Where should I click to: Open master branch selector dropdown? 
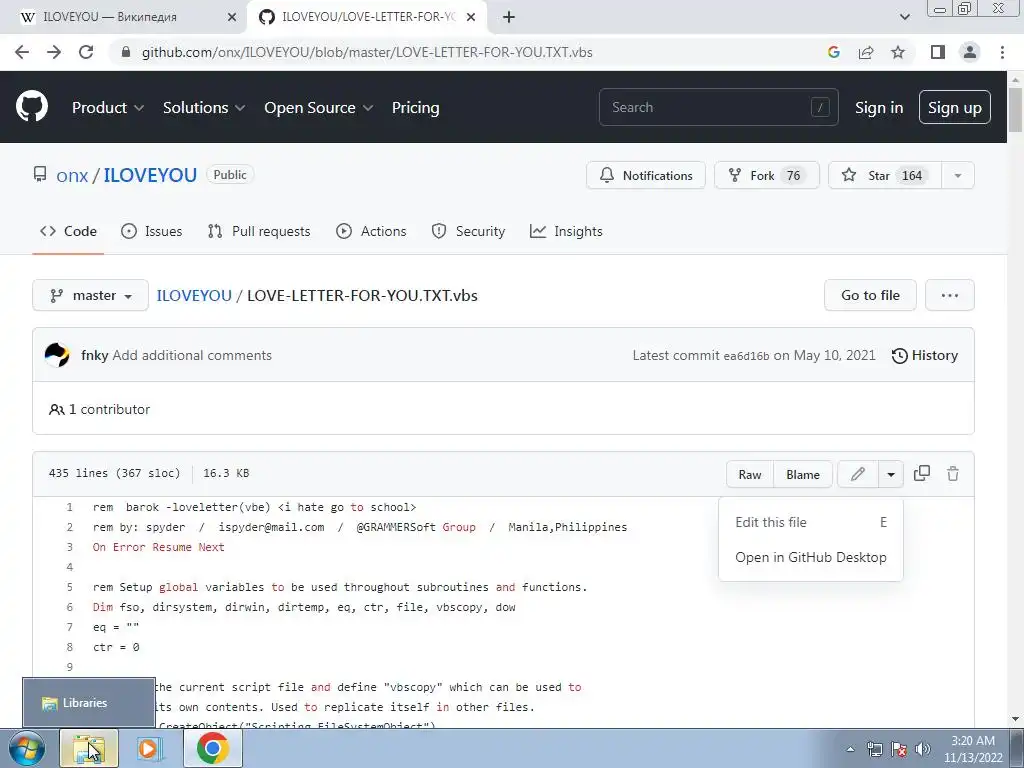91,295
